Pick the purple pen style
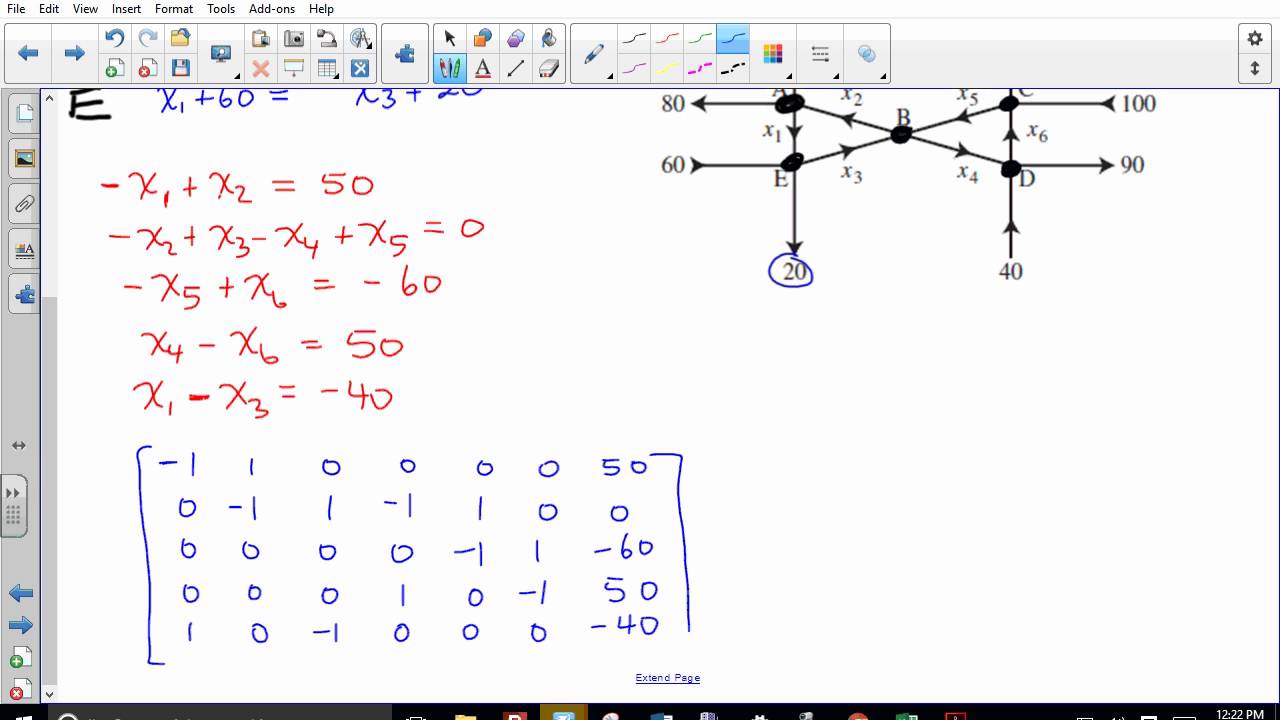This screenshot has height=720, width=1280. click(x=634, y=69)
